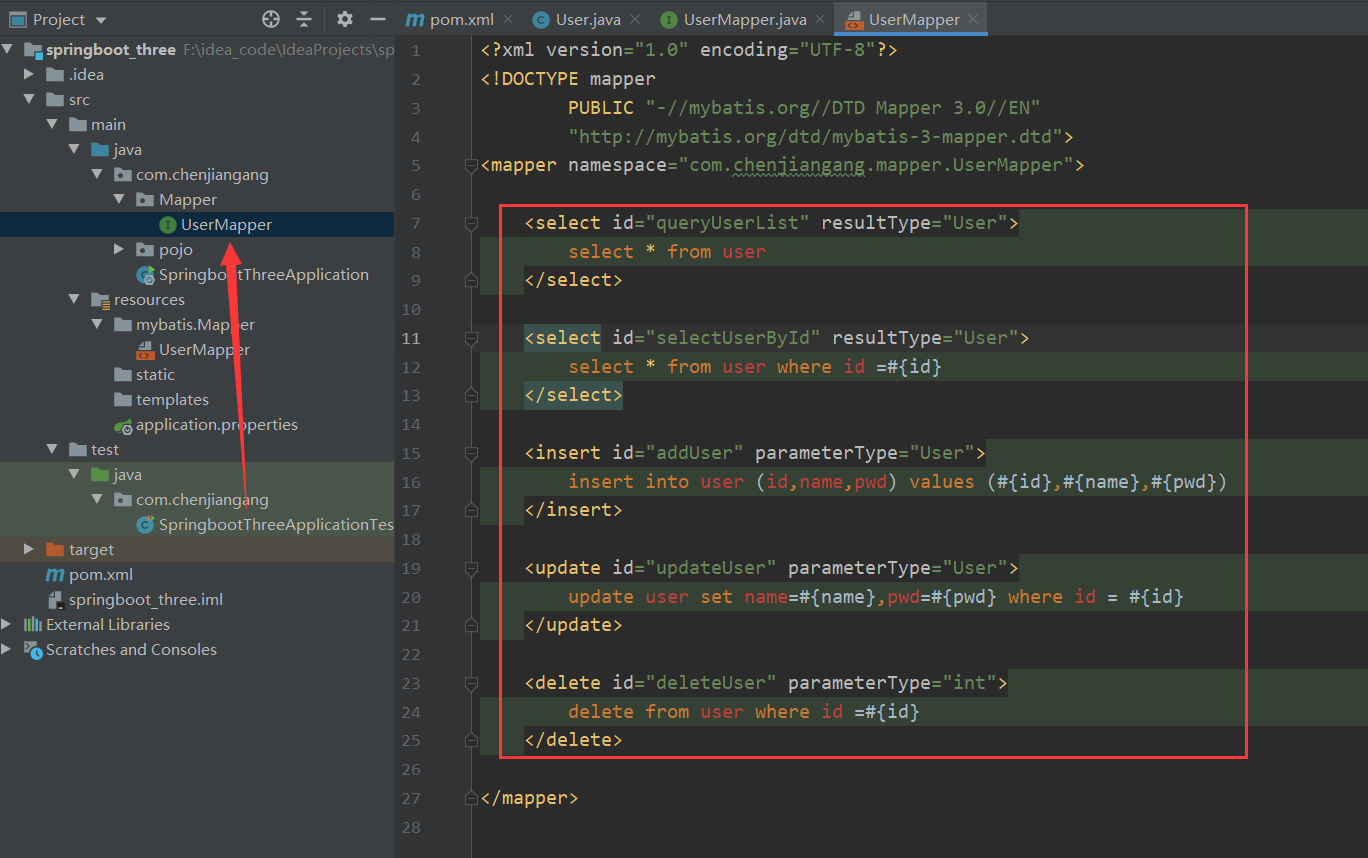Fold the updateUser update block
The width and height of the screenshot is (1368, 858).
coord(471,569)
